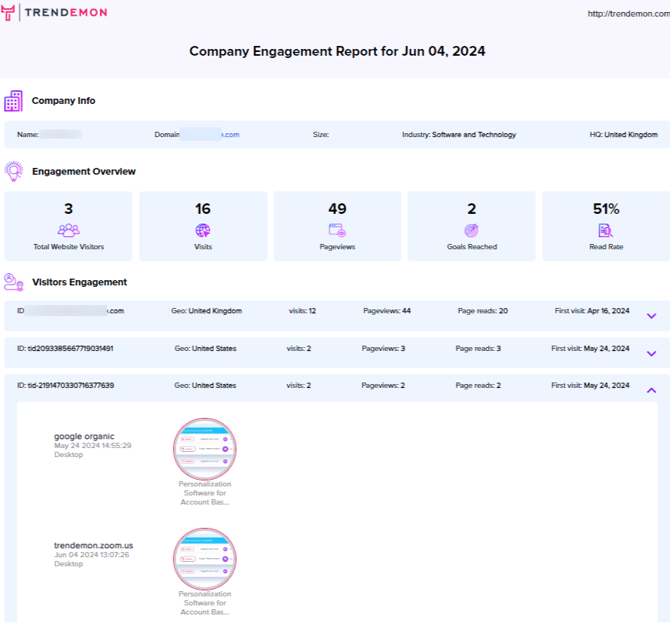Click the Pageviews browser icon
The height and width of the screenshot is (622, 670).
pyautogui.click(x=337, y=230)
